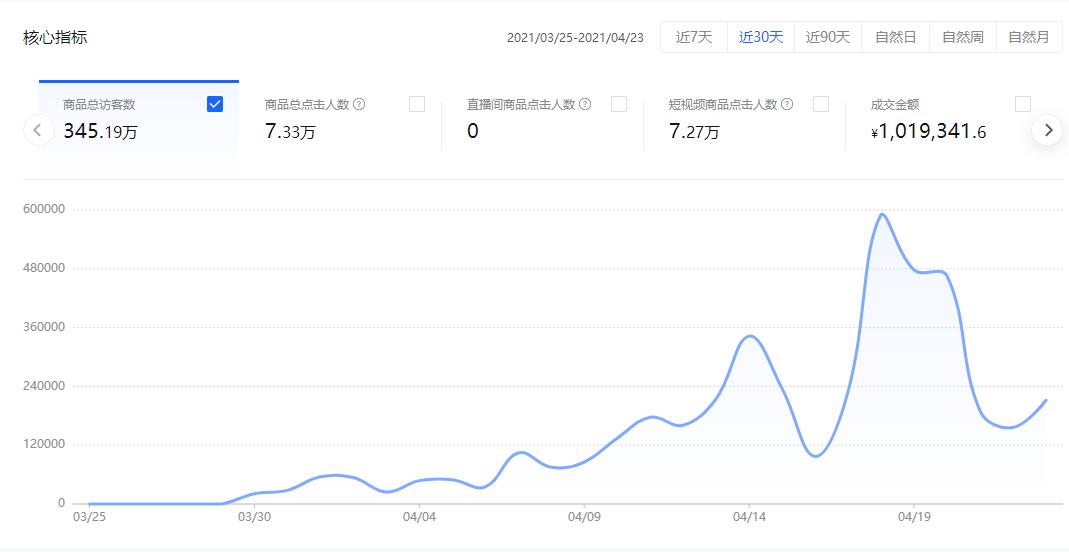This screenshot has width=1069, height=552.
Task: Open help icon beside 短视频商品点击人数
Action: tap(787, 104)
